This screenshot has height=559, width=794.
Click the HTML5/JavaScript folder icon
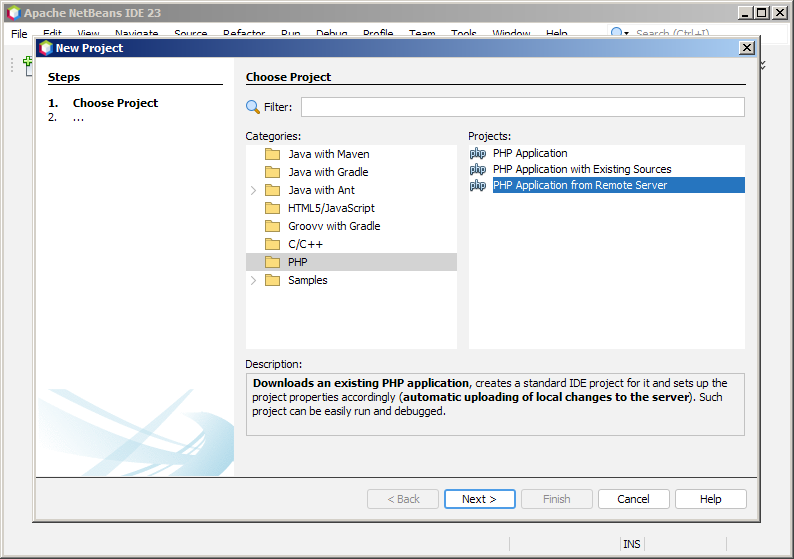pos(272,208)
